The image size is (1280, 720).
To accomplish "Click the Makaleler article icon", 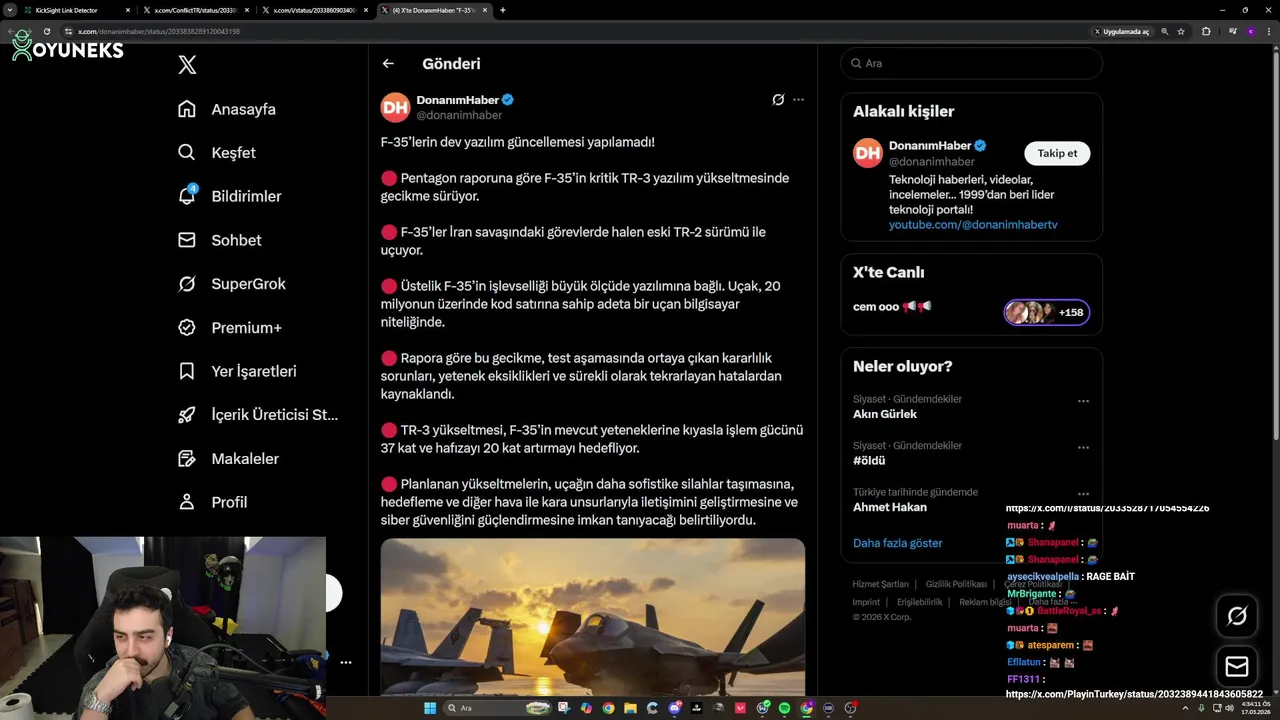I will [x=187, y=459].
